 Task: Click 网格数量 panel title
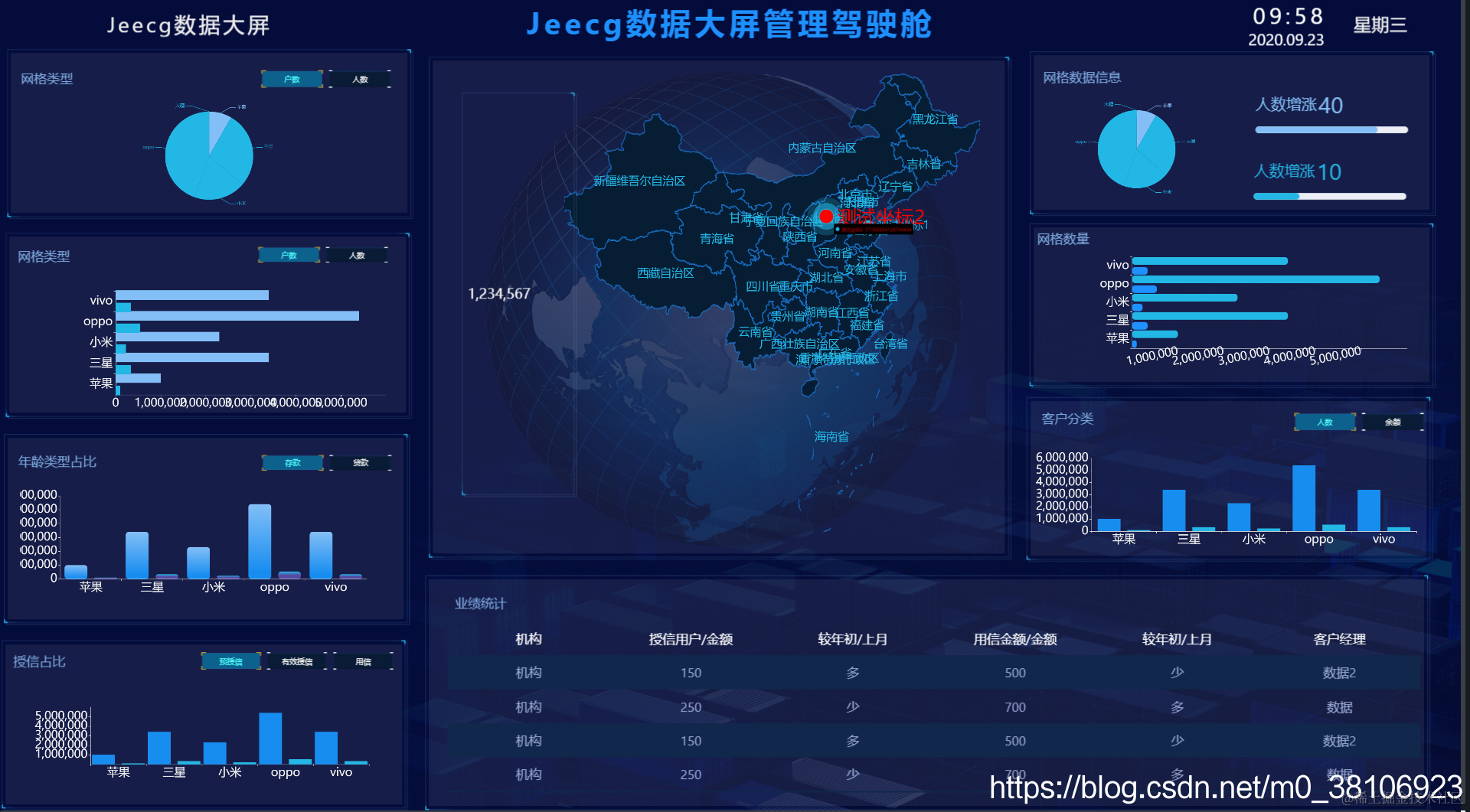(1063, 239)
